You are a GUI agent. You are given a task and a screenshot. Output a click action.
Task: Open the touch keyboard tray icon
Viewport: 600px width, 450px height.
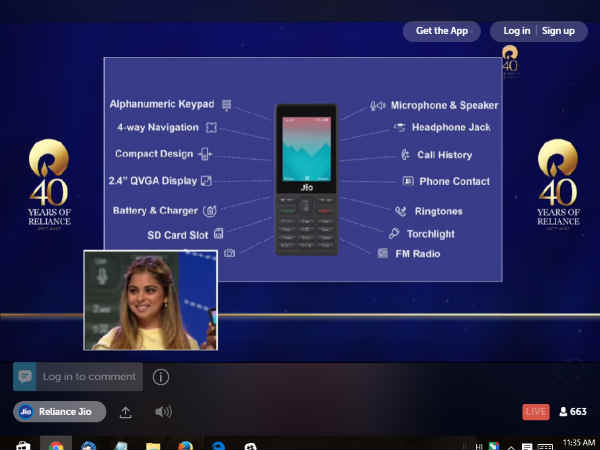pyautogui.click(x=545, y=447)
